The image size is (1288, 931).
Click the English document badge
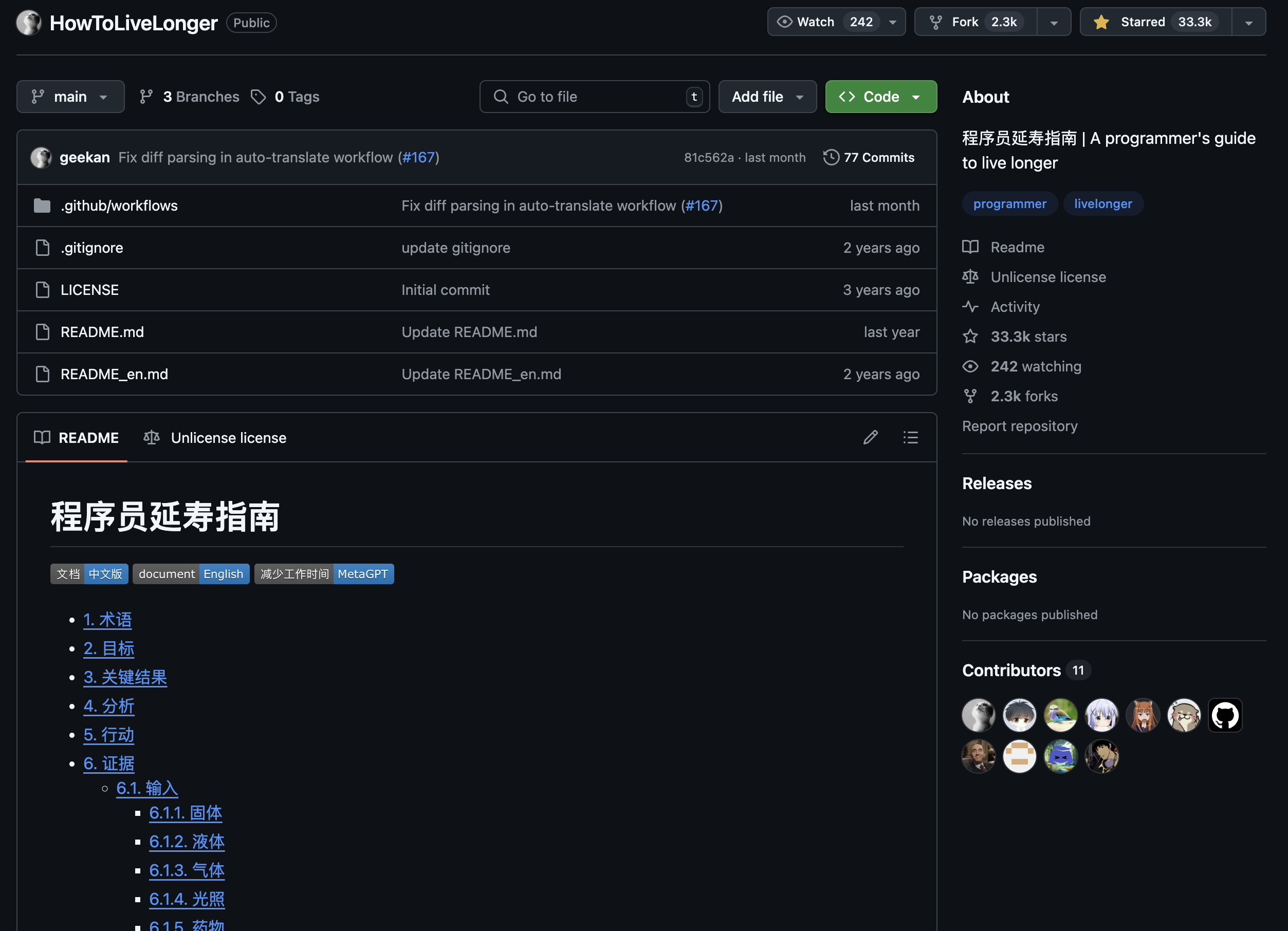pos(191,574)
